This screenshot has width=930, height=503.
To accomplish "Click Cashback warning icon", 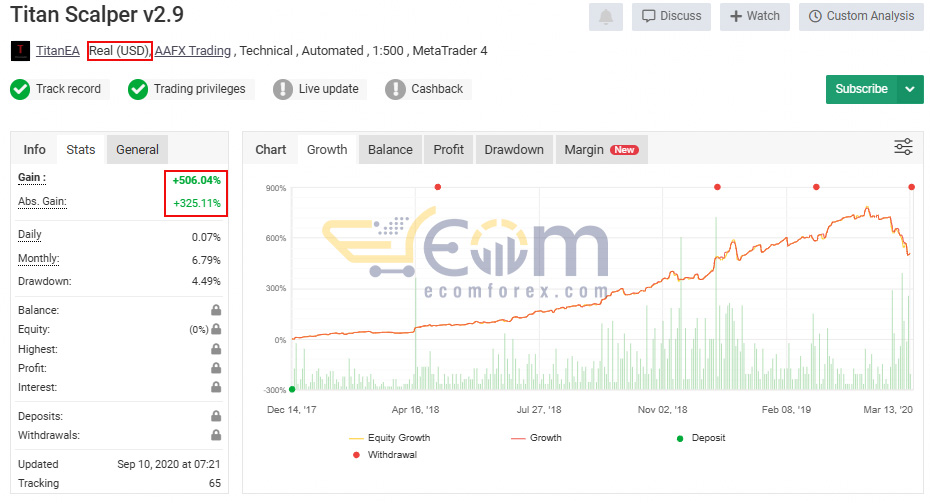I will (x=395, y=90).
